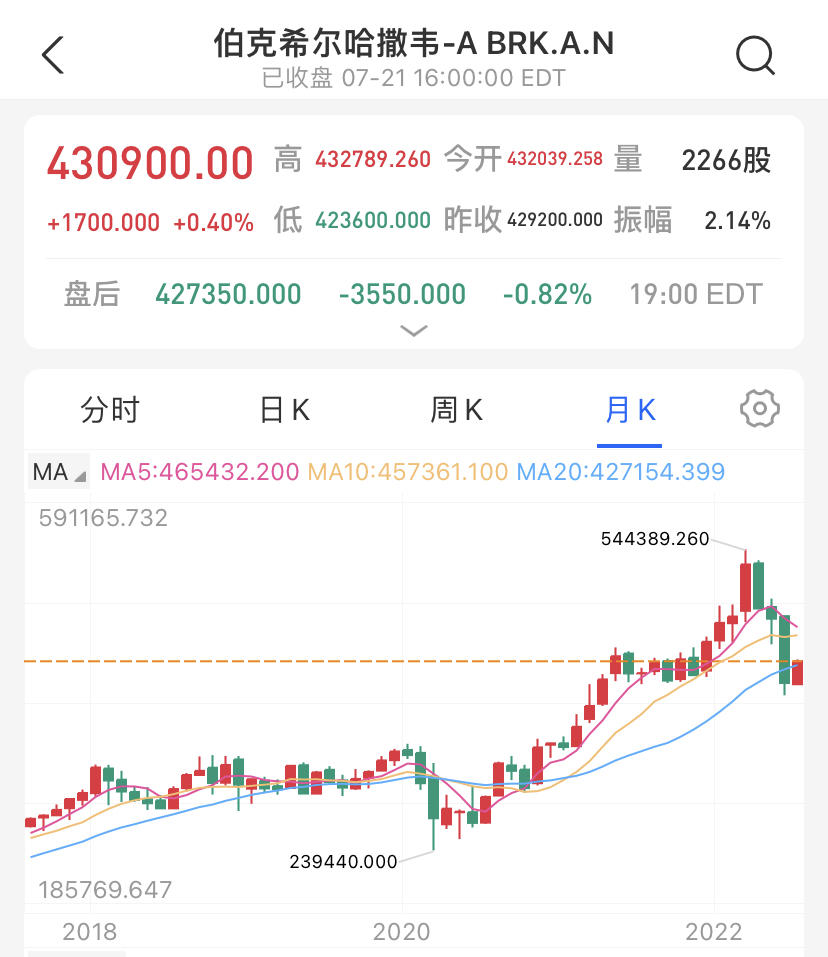
Task: Expand the after-hours detail chevron
Action: pyautogui.click(x=413, y=330)
